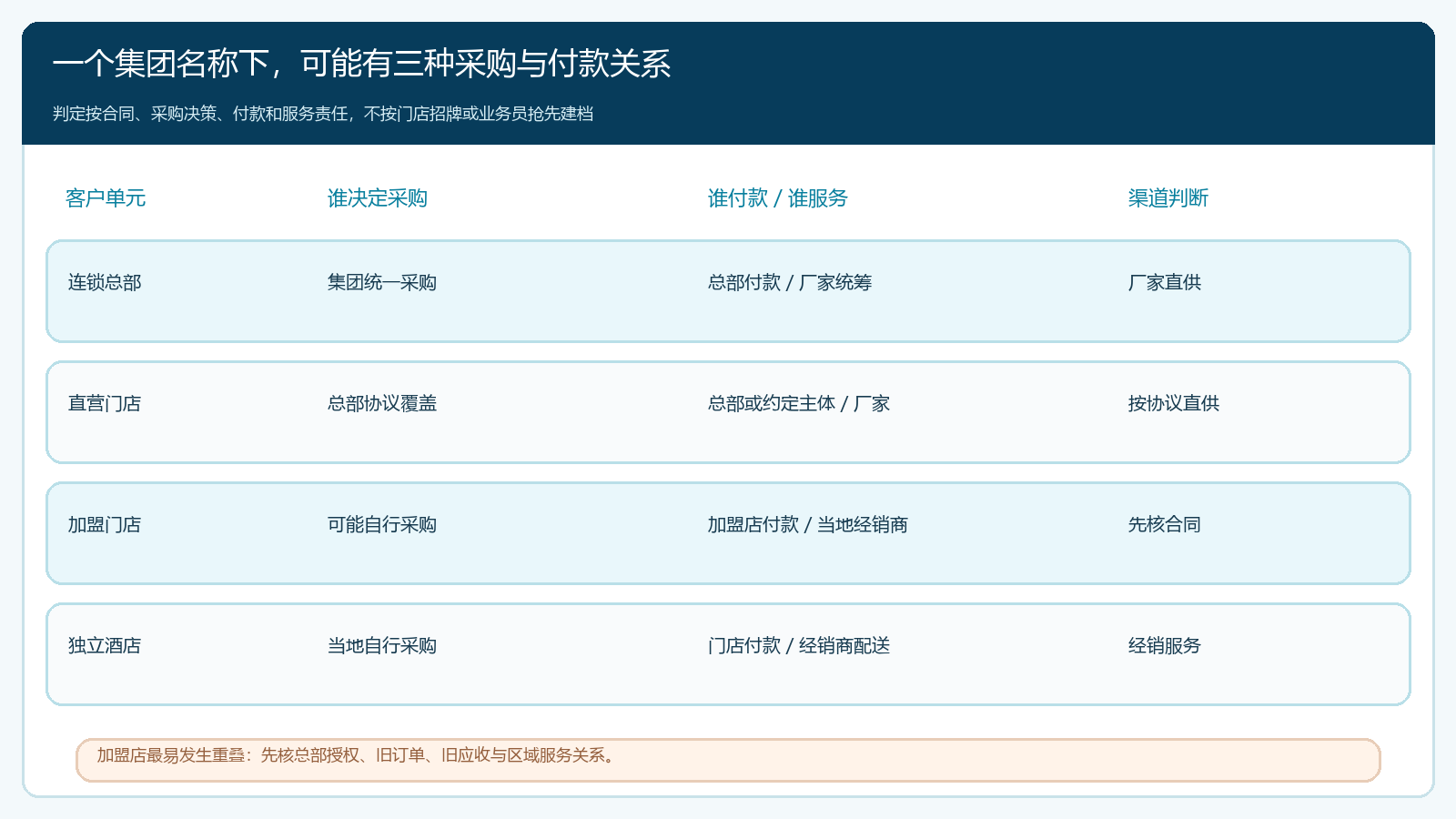
Task: Click the cell 当地自行采购
Action: pos(382,646)
